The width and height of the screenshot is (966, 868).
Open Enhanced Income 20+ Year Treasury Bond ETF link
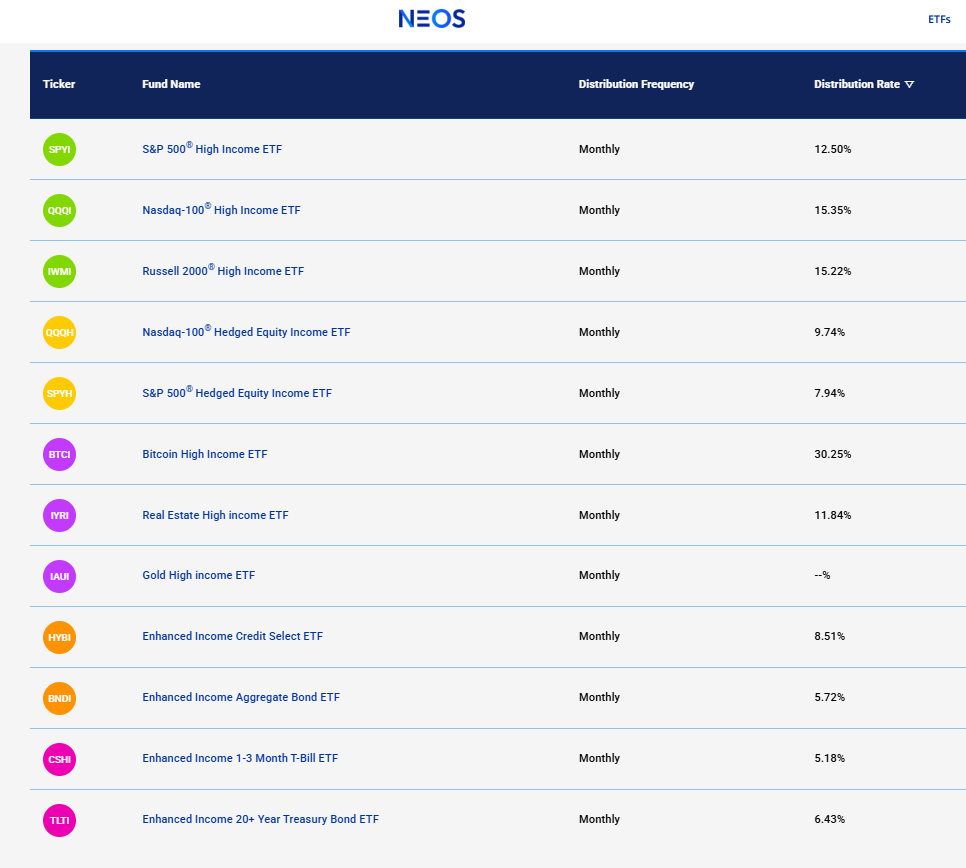click(260, 819)
